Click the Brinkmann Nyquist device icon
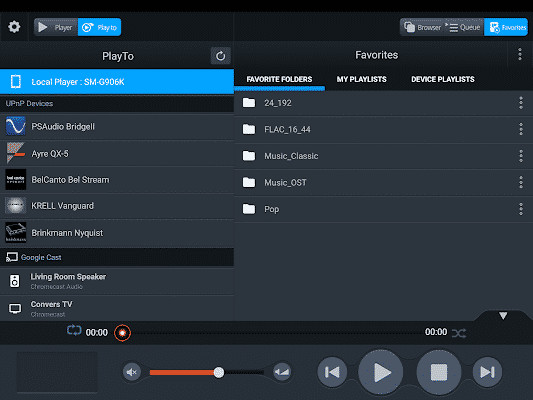 pos(16,232)
